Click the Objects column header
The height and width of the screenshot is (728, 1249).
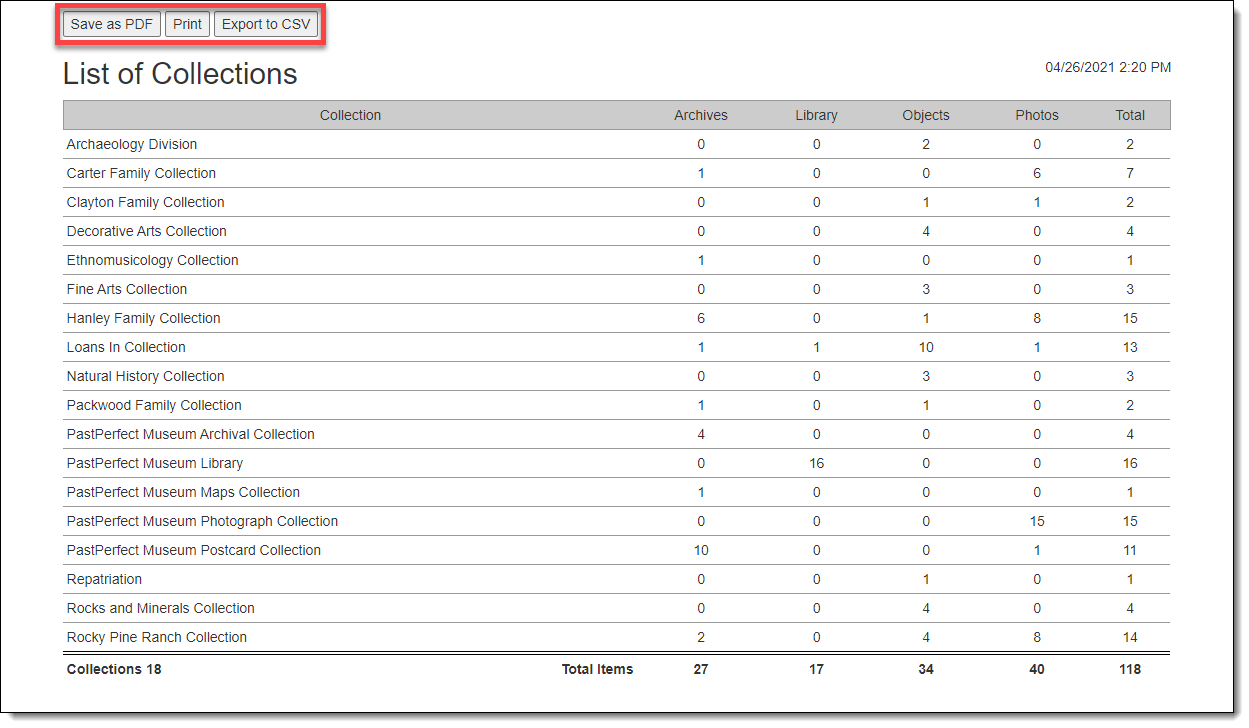tap(925, 115)
